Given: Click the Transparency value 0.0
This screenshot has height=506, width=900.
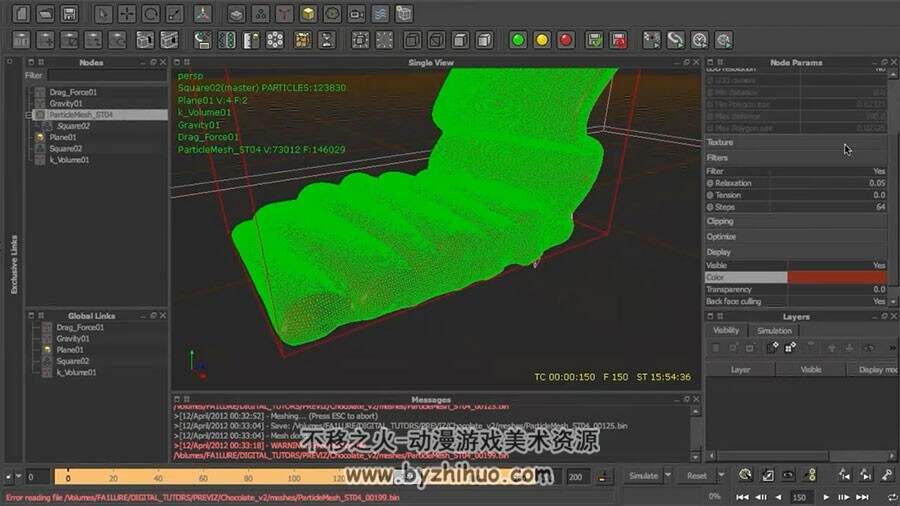Looking at the screenshot, I should pos(879,289).
